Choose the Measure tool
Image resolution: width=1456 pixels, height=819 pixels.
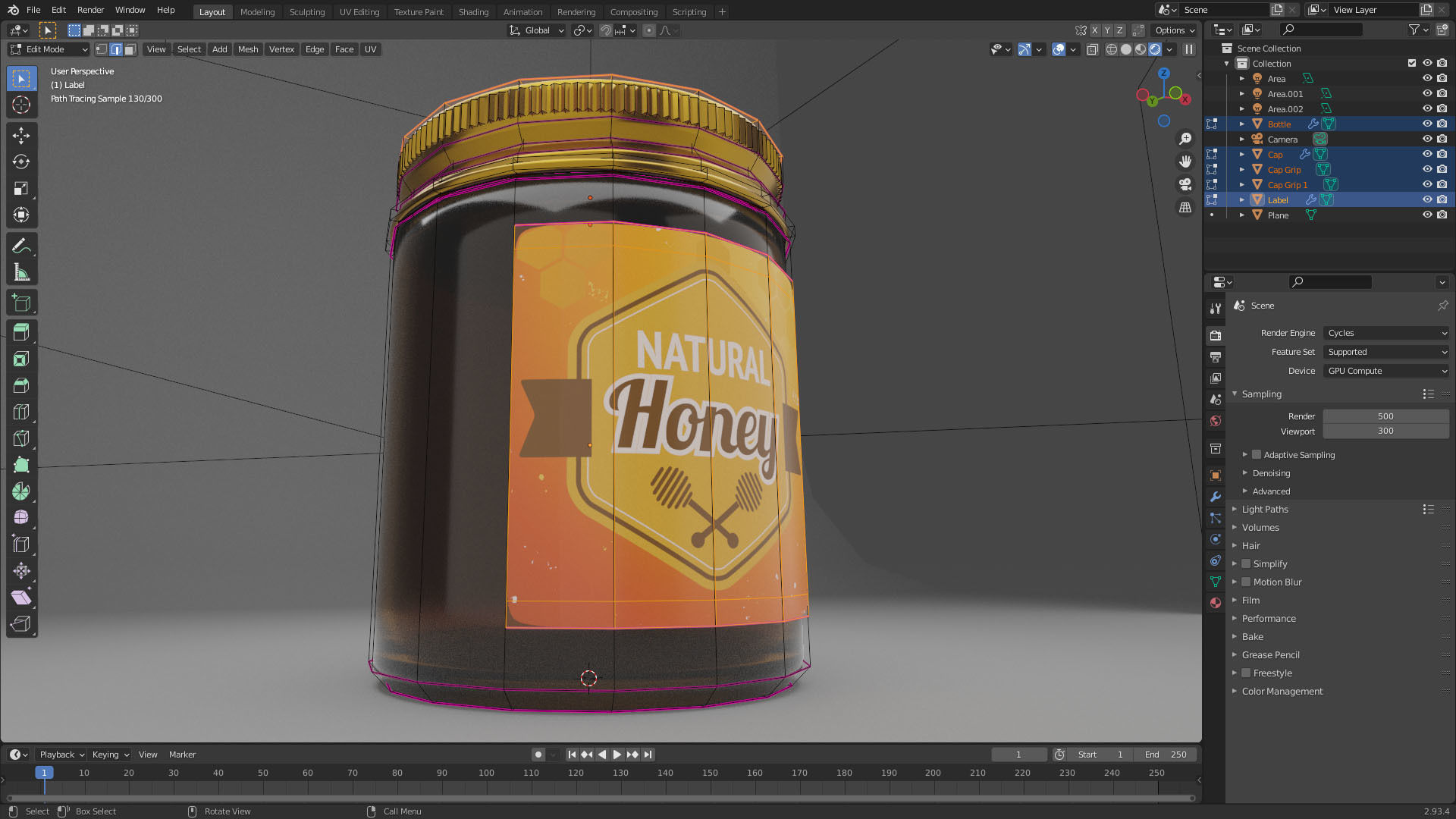21,272
